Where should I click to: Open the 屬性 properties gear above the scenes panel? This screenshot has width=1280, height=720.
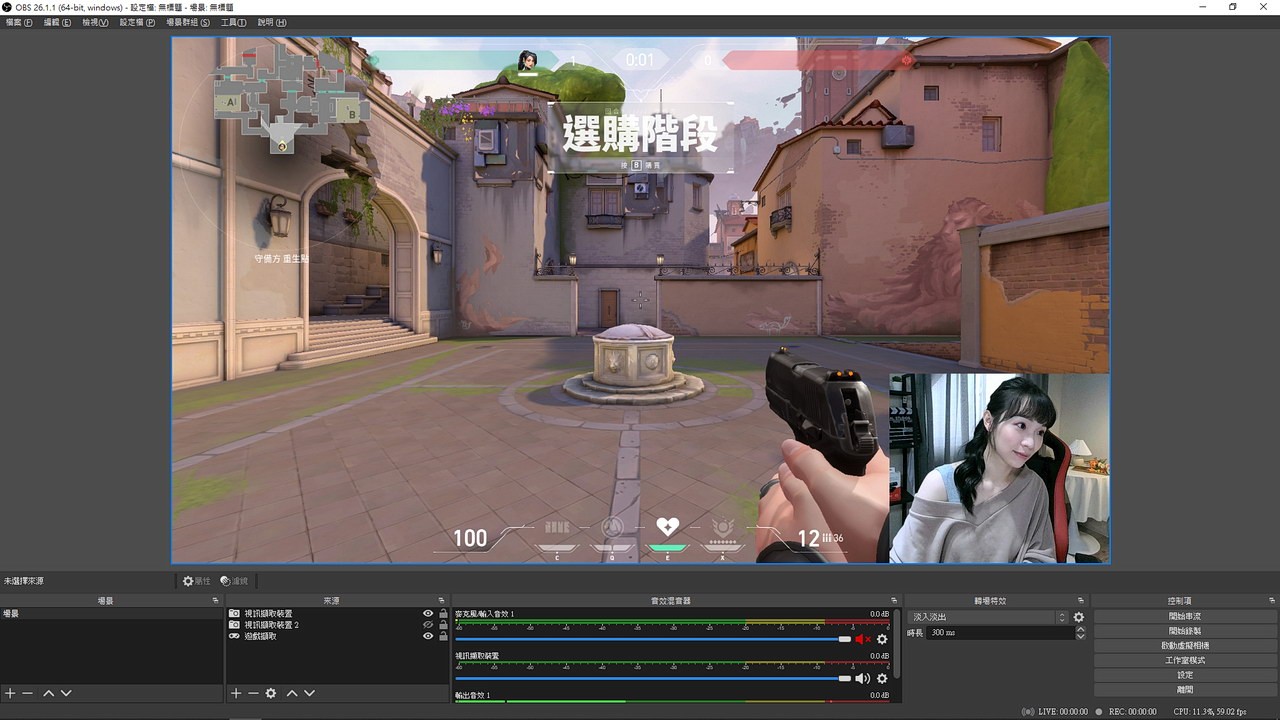(196, 581)
